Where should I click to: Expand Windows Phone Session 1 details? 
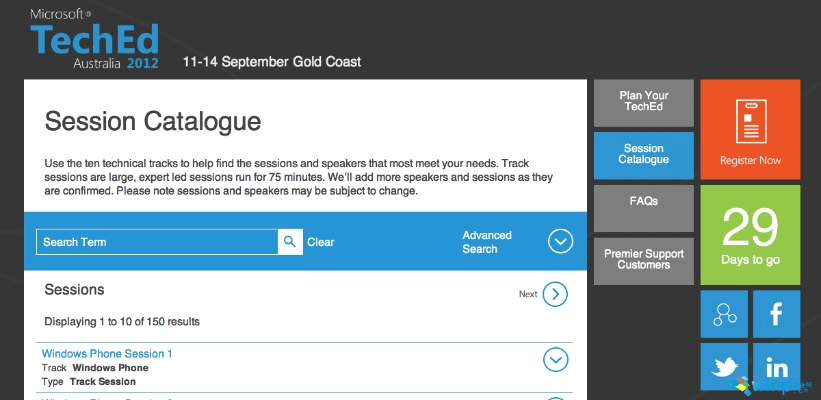point(555,359)
